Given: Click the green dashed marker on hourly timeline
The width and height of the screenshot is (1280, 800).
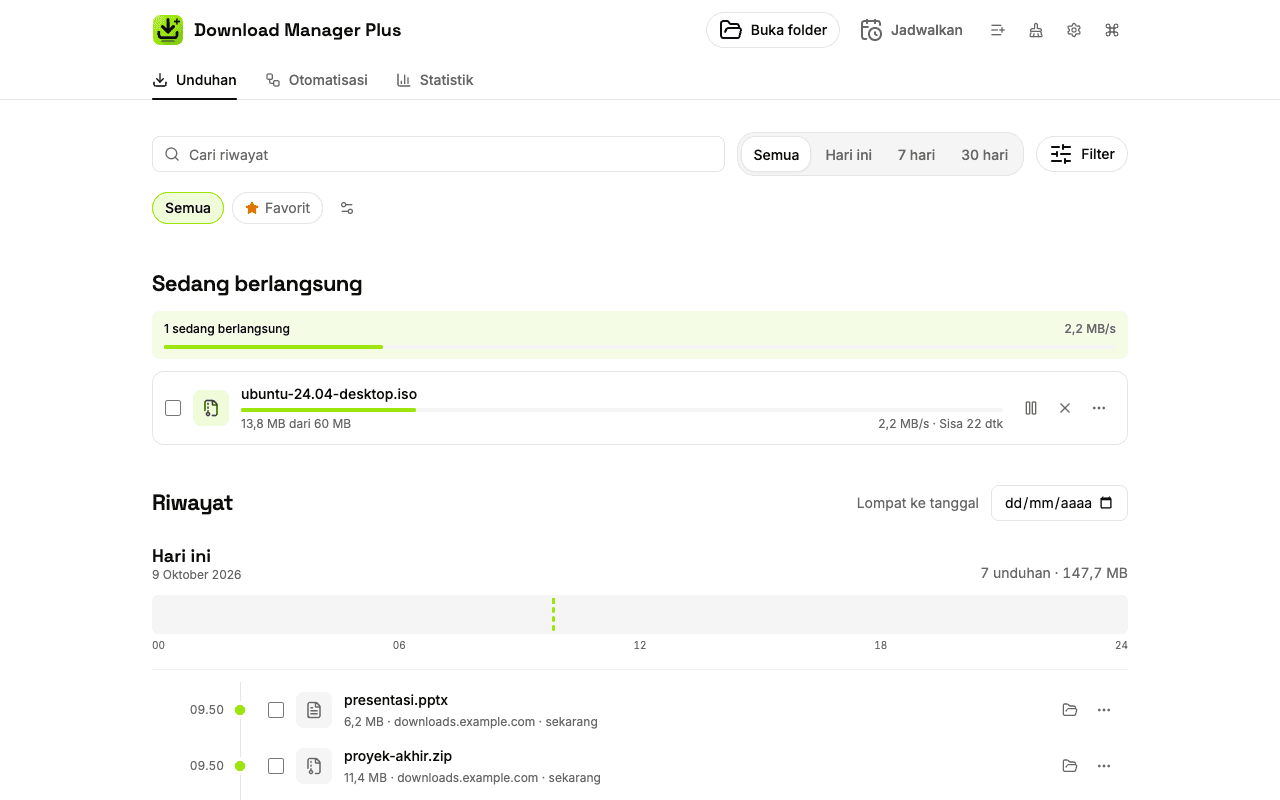Looking at the screenshot, I should coord(553,614).
